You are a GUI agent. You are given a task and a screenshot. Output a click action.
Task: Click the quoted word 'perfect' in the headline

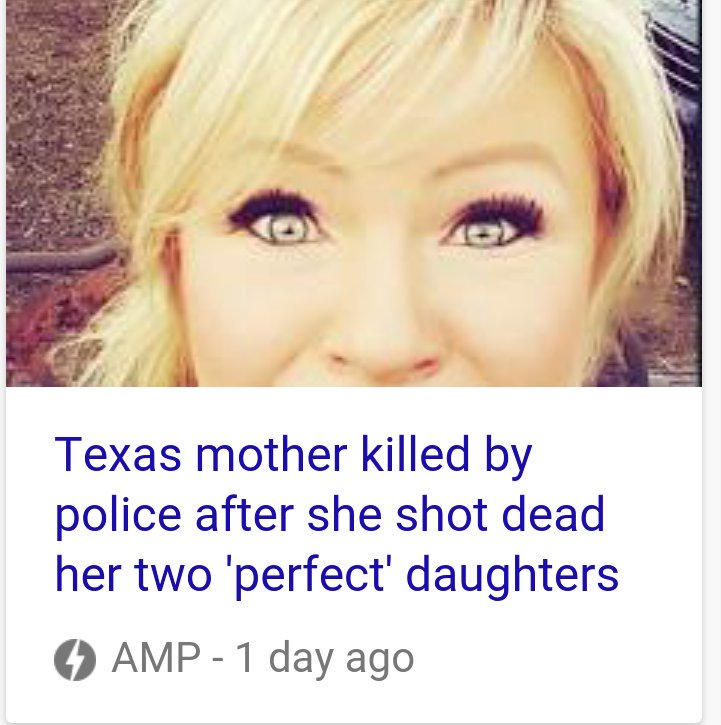click(x=309, y=576)
